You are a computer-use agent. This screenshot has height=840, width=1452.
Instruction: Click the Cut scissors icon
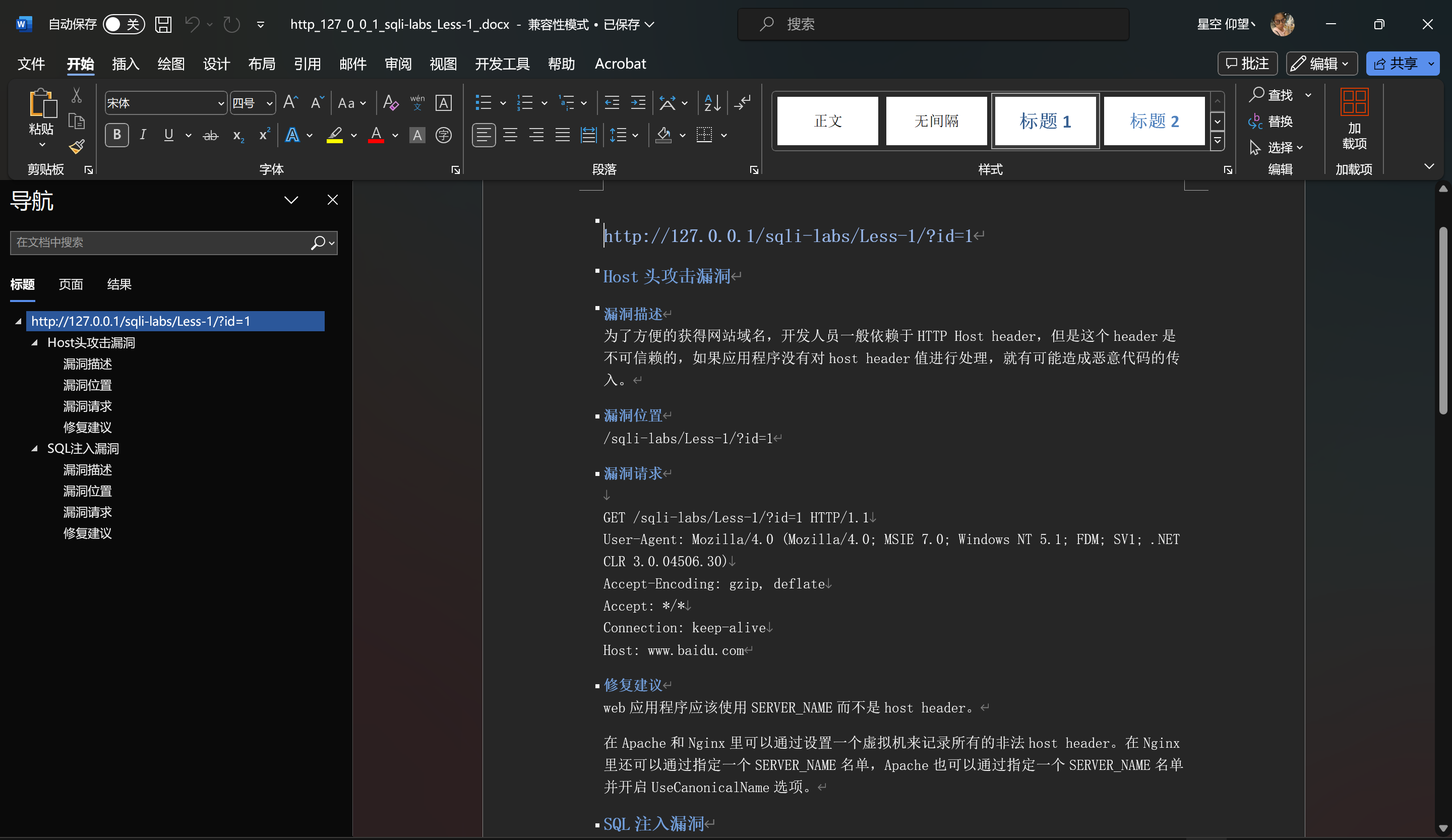point(77,95)
